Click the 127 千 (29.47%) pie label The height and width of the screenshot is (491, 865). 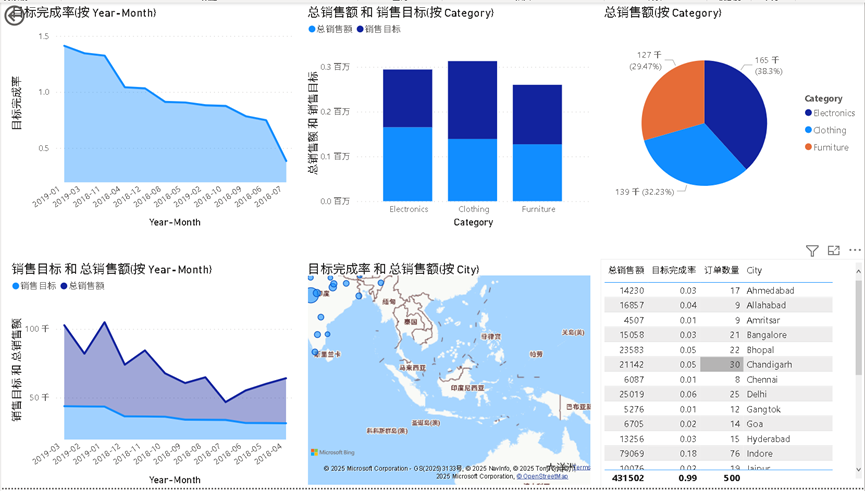(x=645, y=60)
